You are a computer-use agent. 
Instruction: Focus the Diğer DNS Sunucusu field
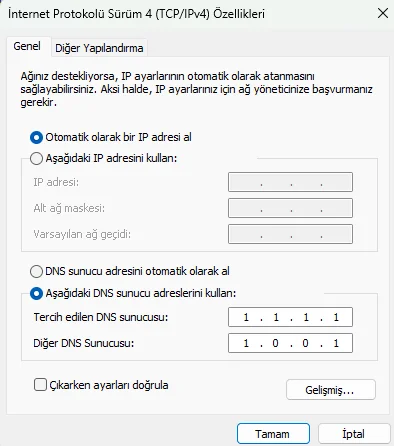point(290,343)
